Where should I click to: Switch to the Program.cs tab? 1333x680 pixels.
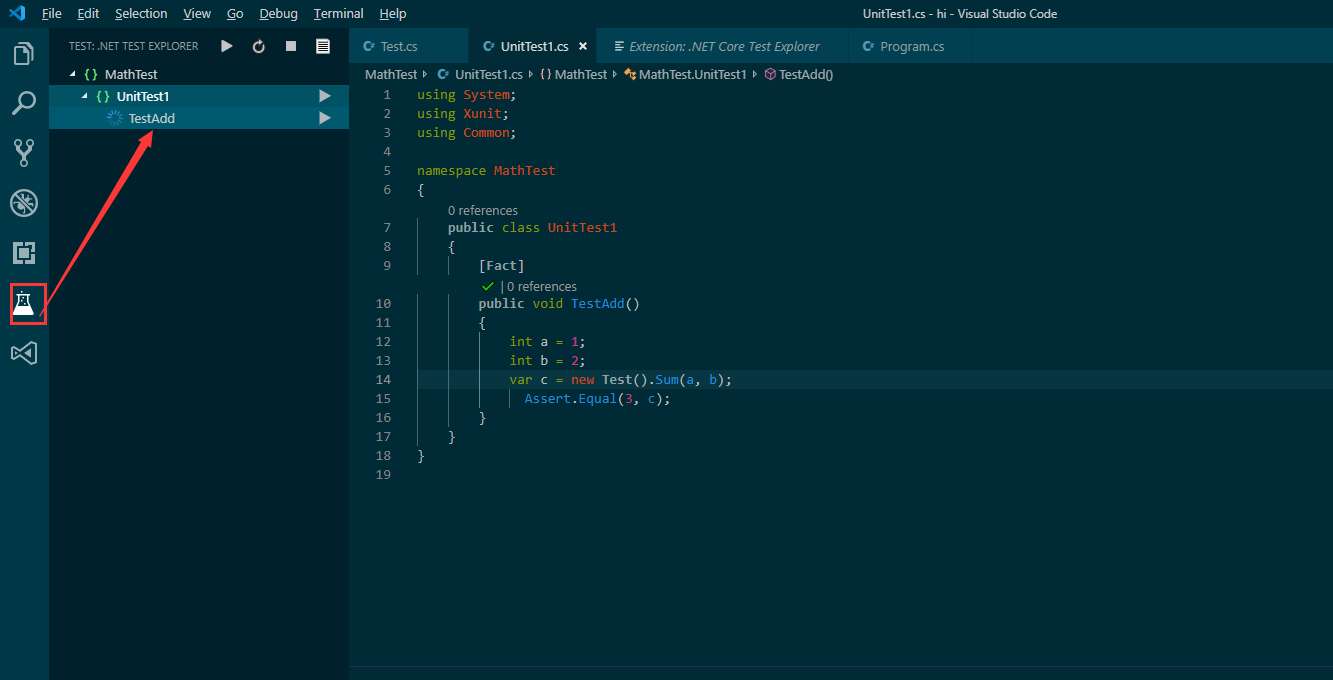(x=911, y=47)
